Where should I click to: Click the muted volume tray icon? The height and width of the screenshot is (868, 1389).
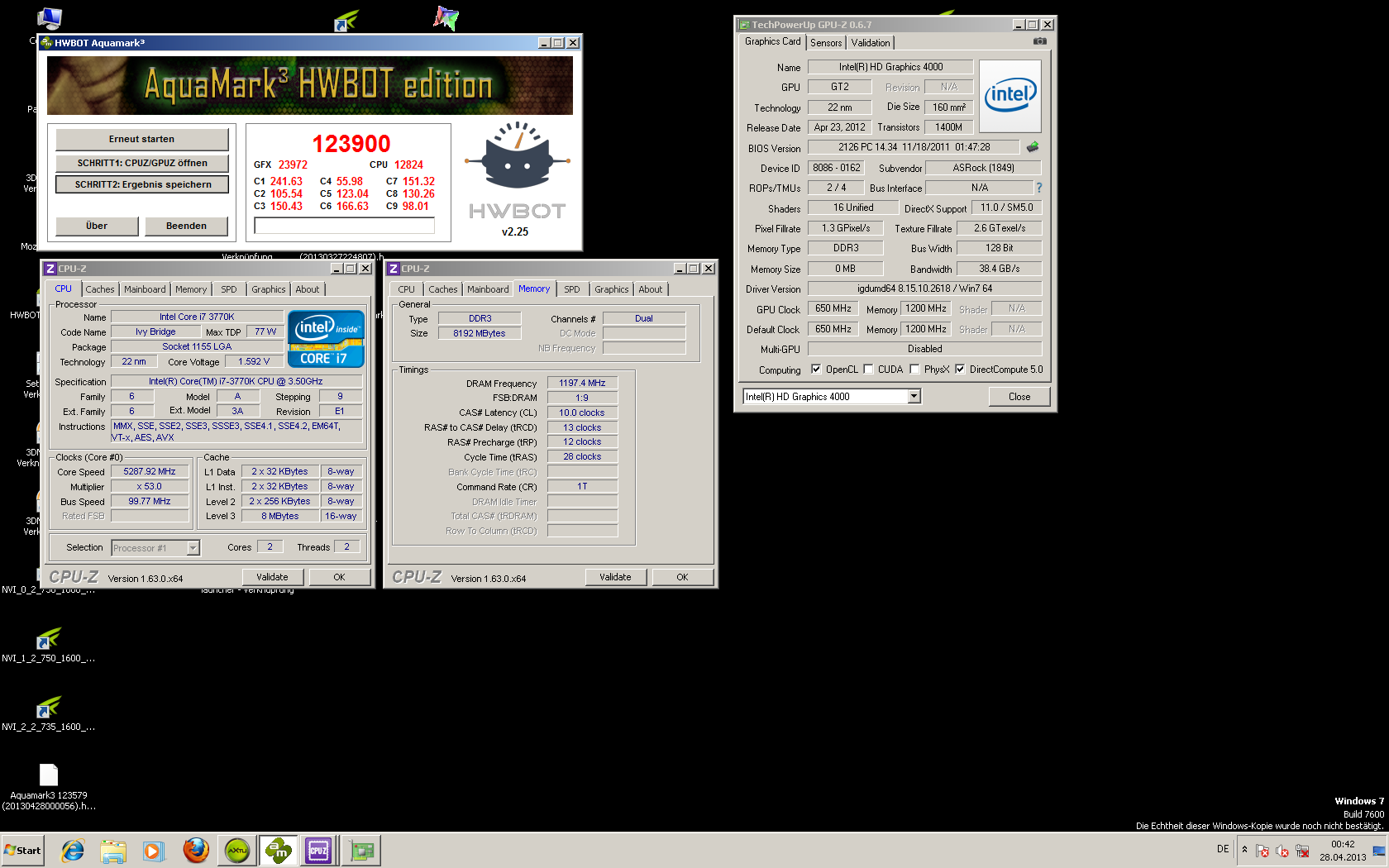point(1282,851)
